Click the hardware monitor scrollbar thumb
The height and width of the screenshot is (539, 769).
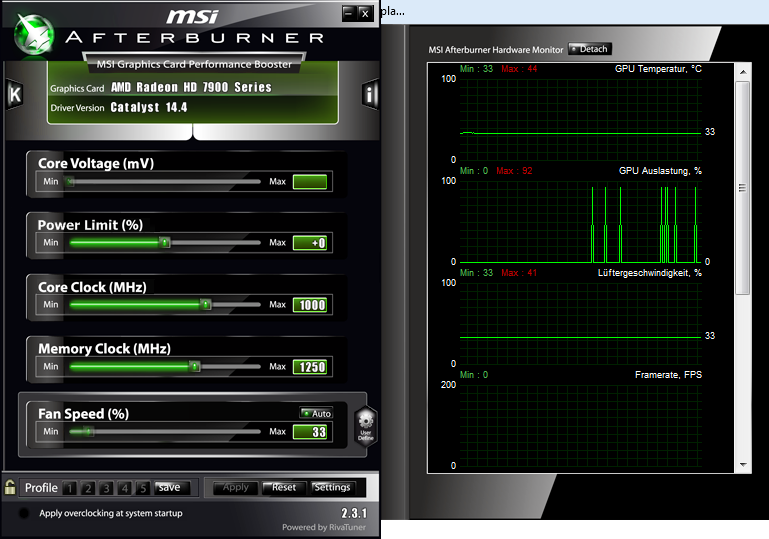pyautogui.click(x=743, y=188)
